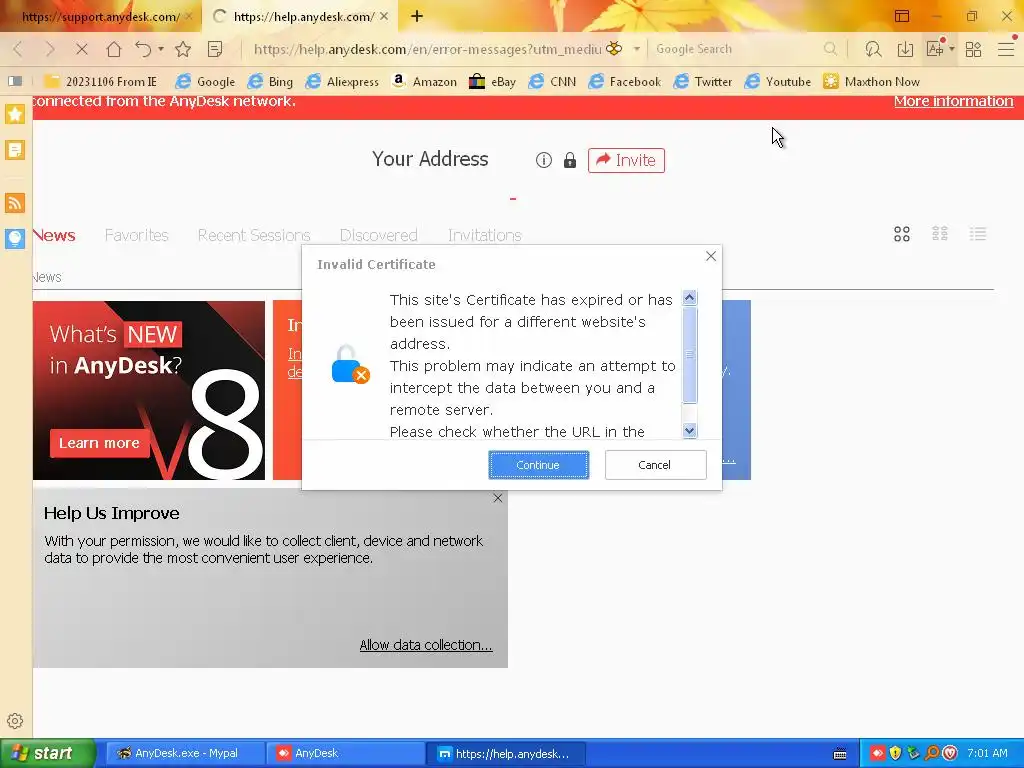
Task: Open a new tab with plus button
Action: click(417, 16)
